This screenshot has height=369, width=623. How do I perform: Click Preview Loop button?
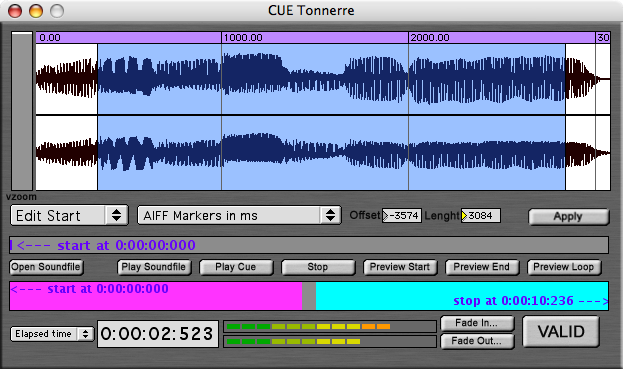tap(564, 267)
